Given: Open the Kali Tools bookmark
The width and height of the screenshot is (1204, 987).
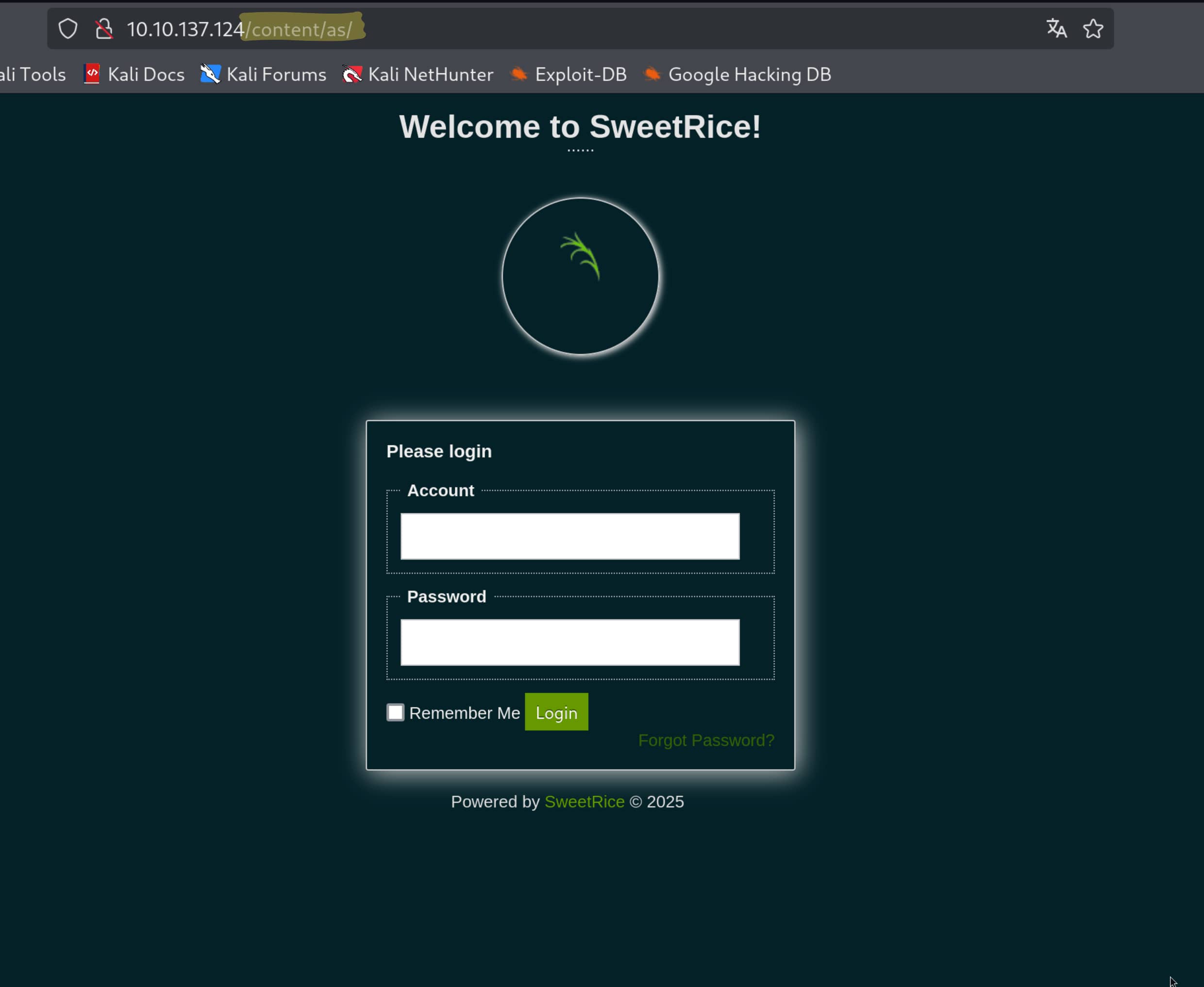Looking at the screenshot, I should point(33,74).
